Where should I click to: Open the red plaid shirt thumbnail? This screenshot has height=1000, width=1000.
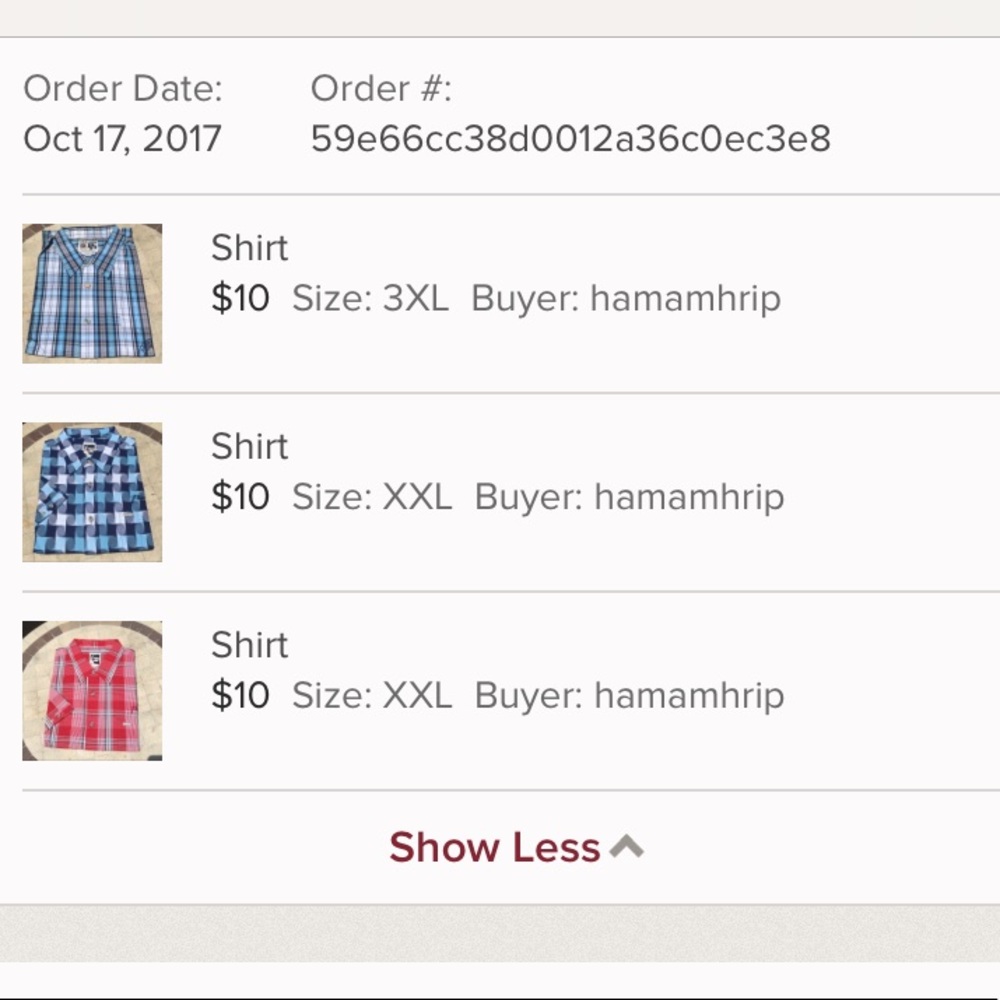point(91,690)
